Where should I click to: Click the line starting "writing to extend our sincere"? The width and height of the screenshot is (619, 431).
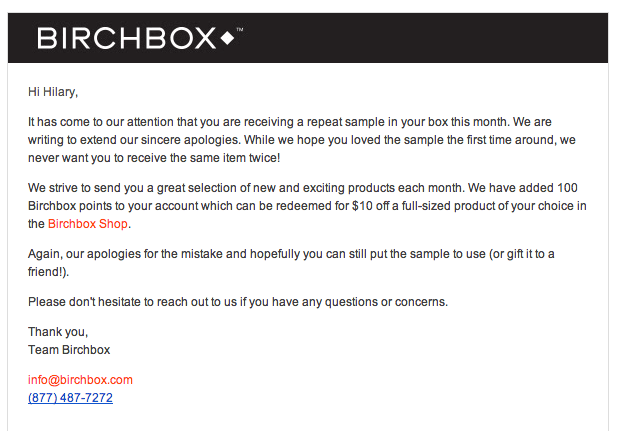[302, 140]
